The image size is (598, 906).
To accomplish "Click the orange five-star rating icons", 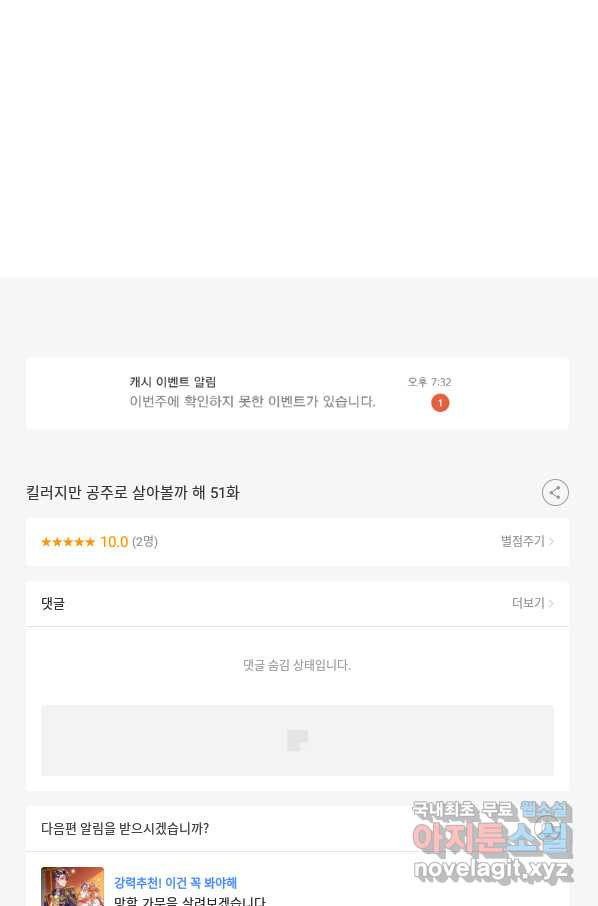I will 68,542.
